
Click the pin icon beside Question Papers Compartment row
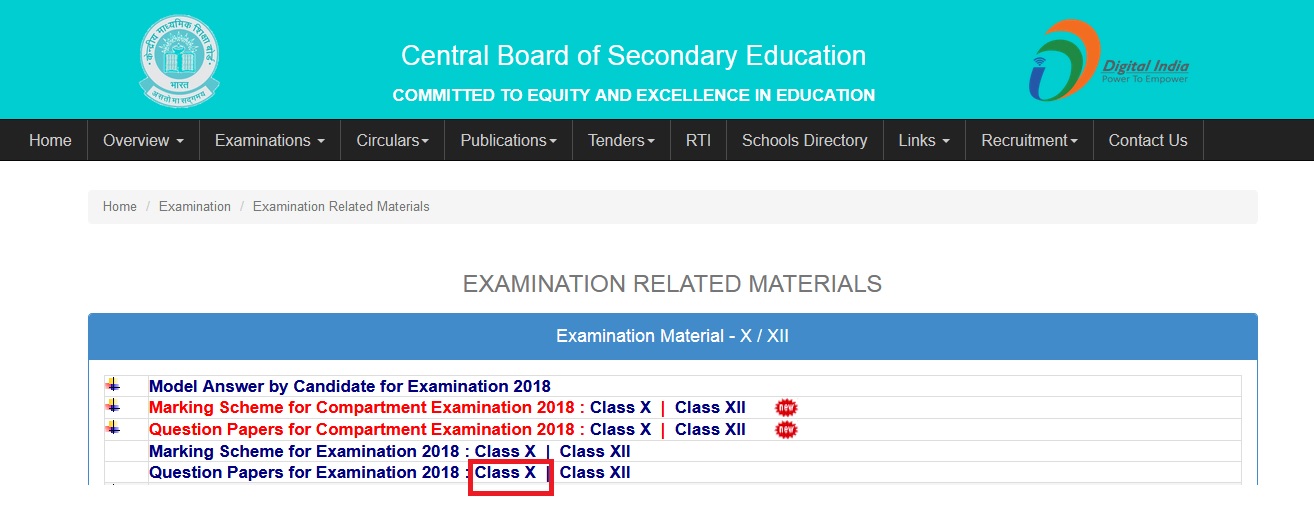tap(113, 428)
